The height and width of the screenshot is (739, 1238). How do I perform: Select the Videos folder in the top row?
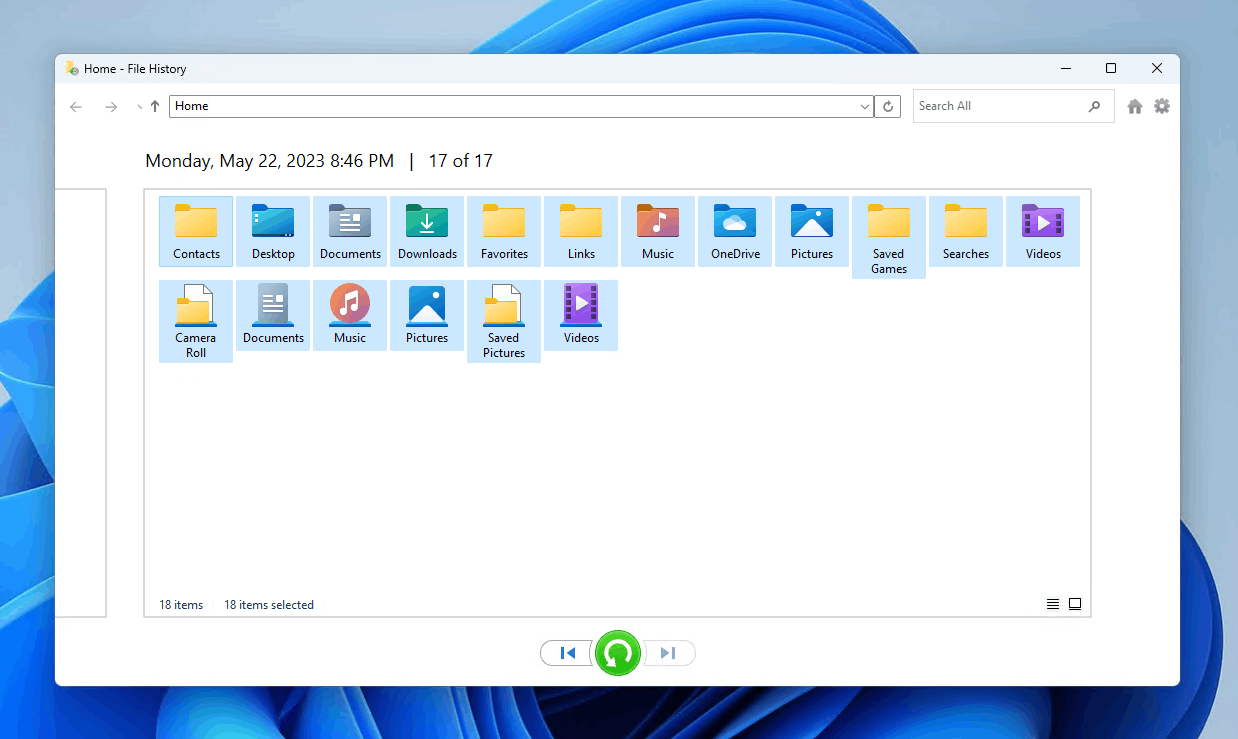point(1043,231)
